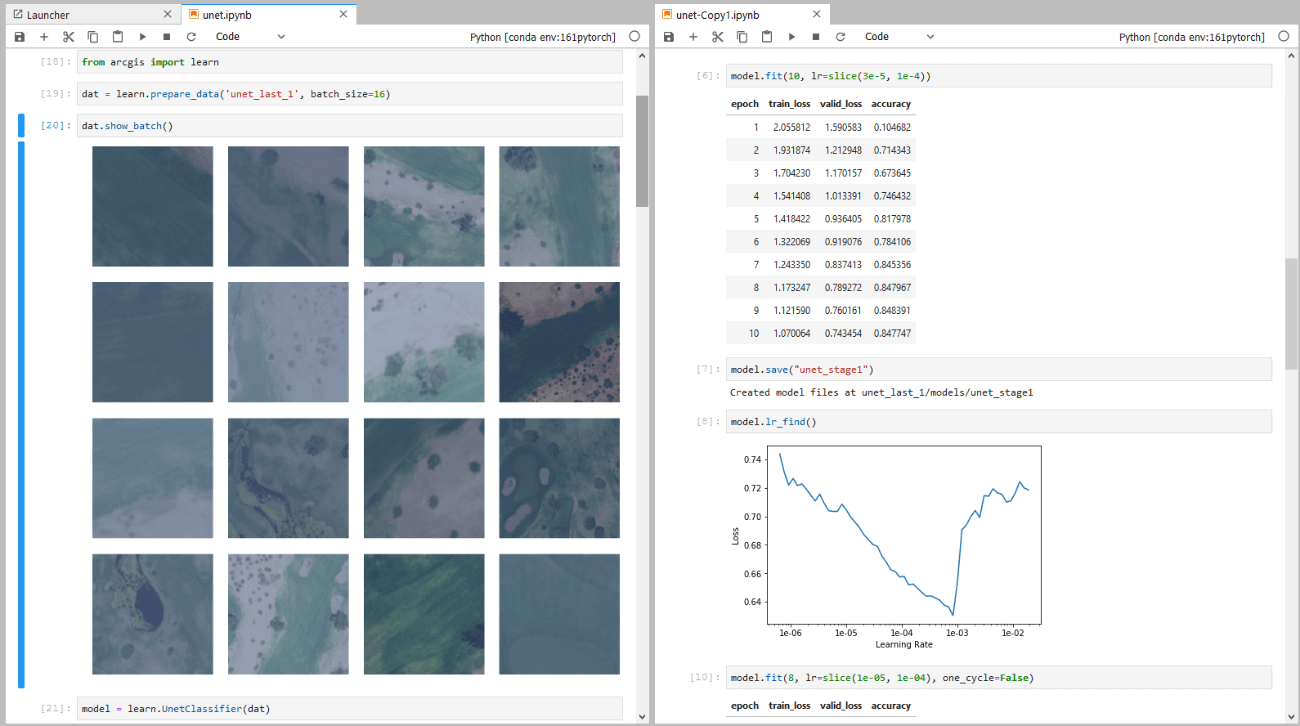
Task: Close the unet.ipynb tab
Action: [x=343, y=15]
